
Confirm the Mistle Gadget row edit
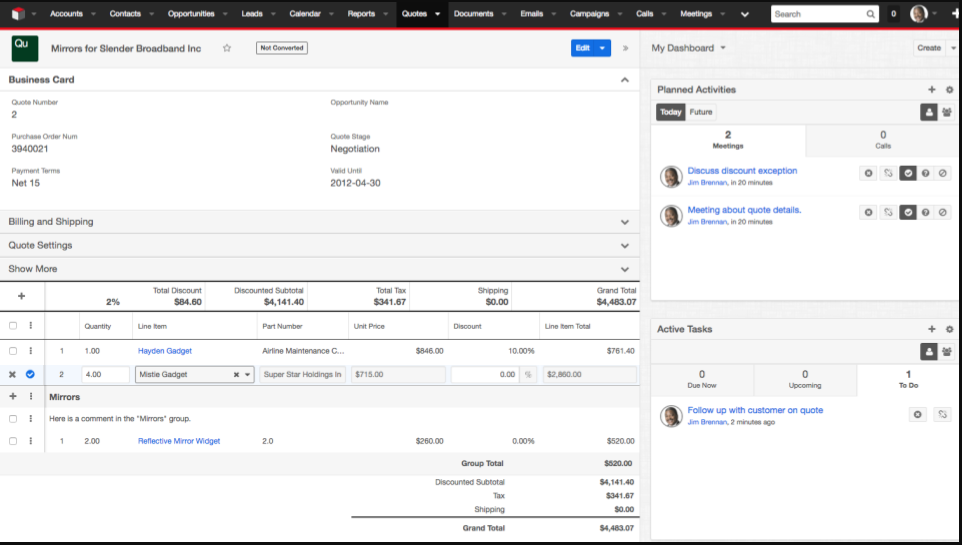coord(30,374)
